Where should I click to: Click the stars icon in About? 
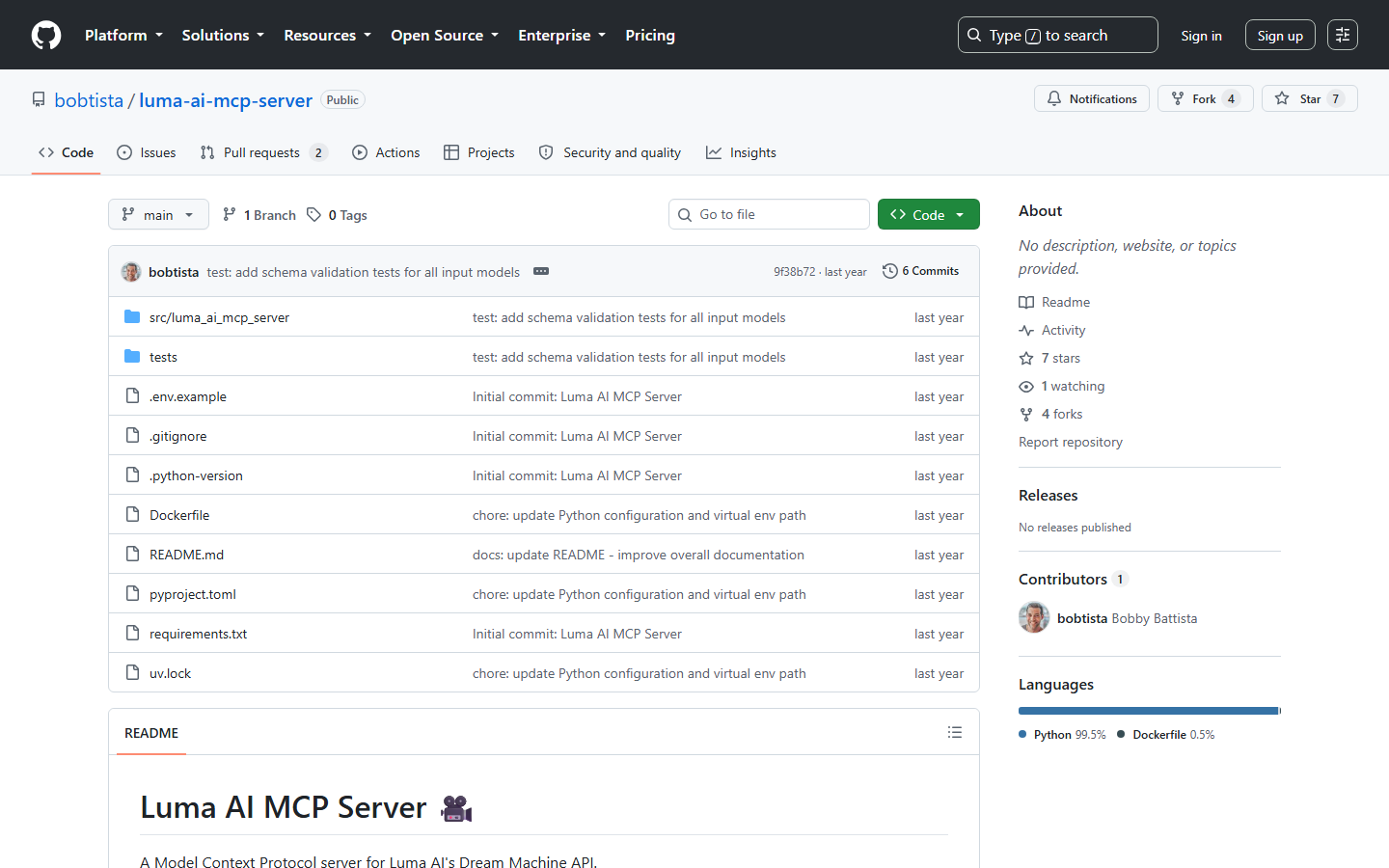(x=1026, y=358)
